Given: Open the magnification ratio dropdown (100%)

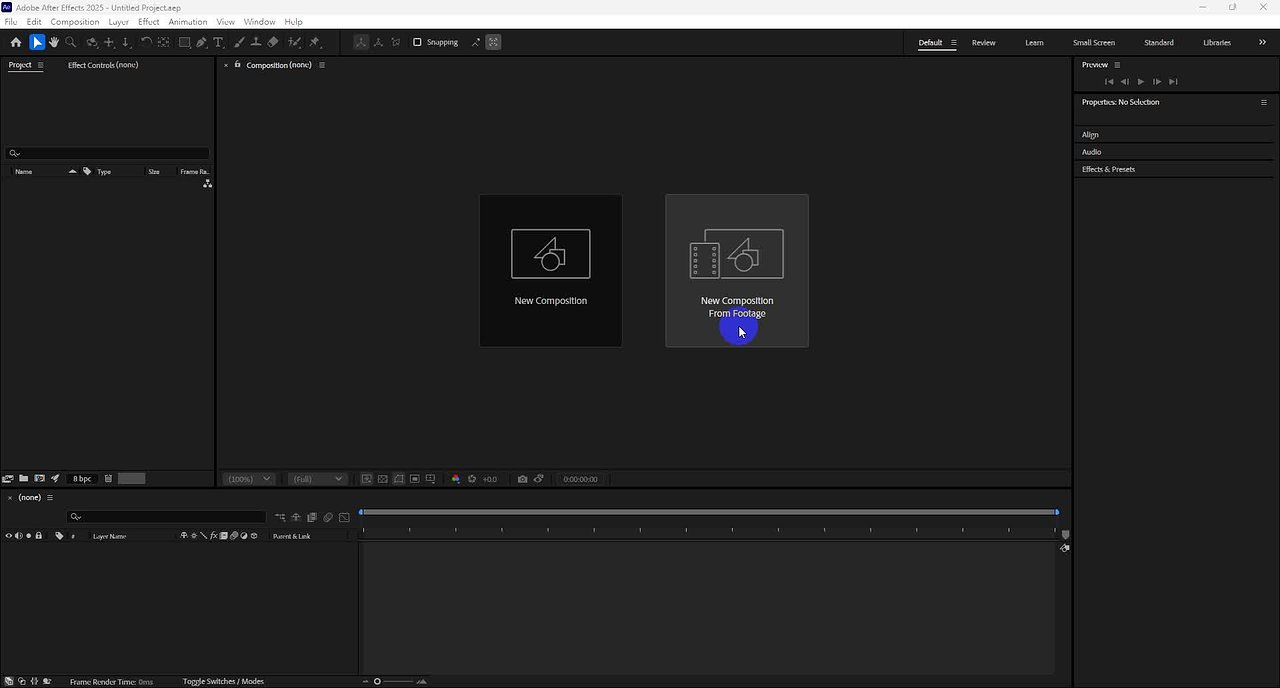Looking at the screenshot, I should (248, 479).
